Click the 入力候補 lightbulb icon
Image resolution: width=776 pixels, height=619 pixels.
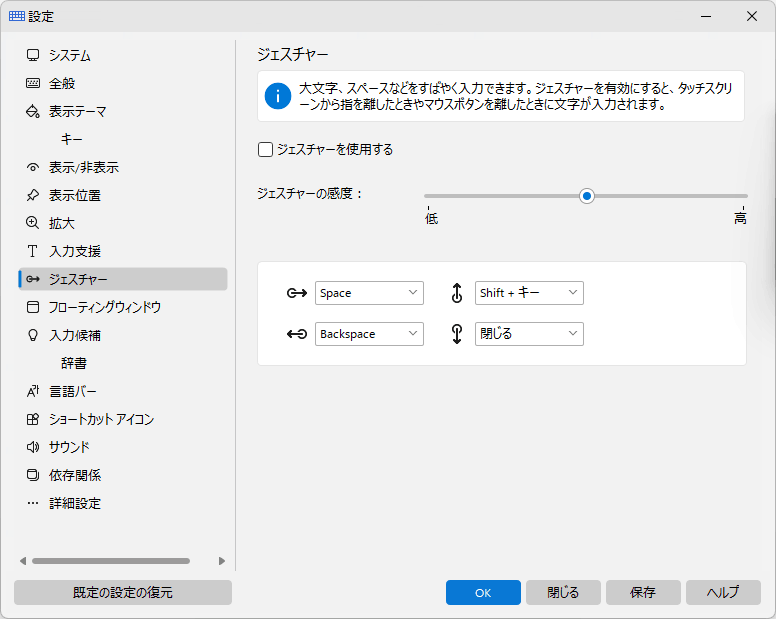(33, 335)
